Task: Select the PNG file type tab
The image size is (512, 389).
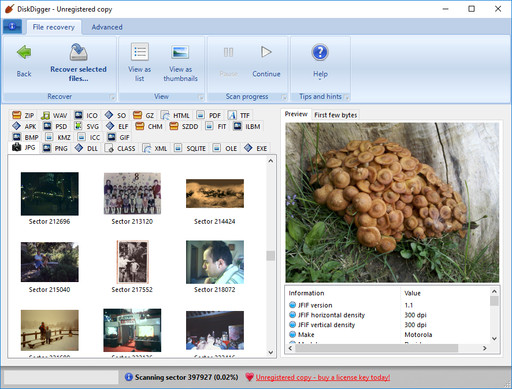Action: (55, 148)
